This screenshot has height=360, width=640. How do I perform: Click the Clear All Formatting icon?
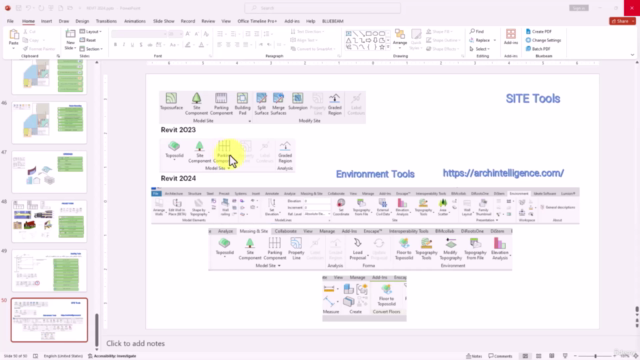206,34
